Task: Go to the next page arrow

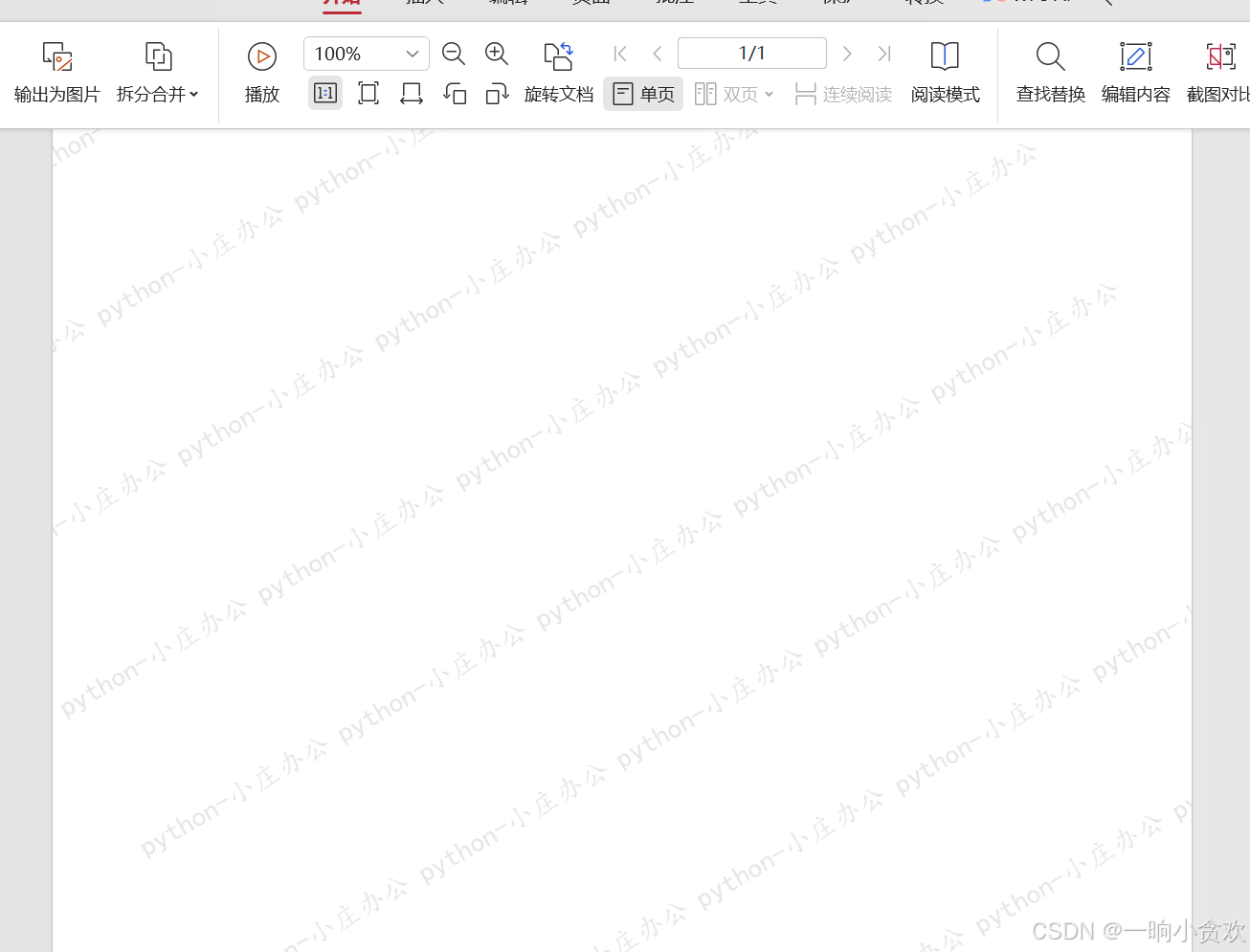Action: click(847, 54)
